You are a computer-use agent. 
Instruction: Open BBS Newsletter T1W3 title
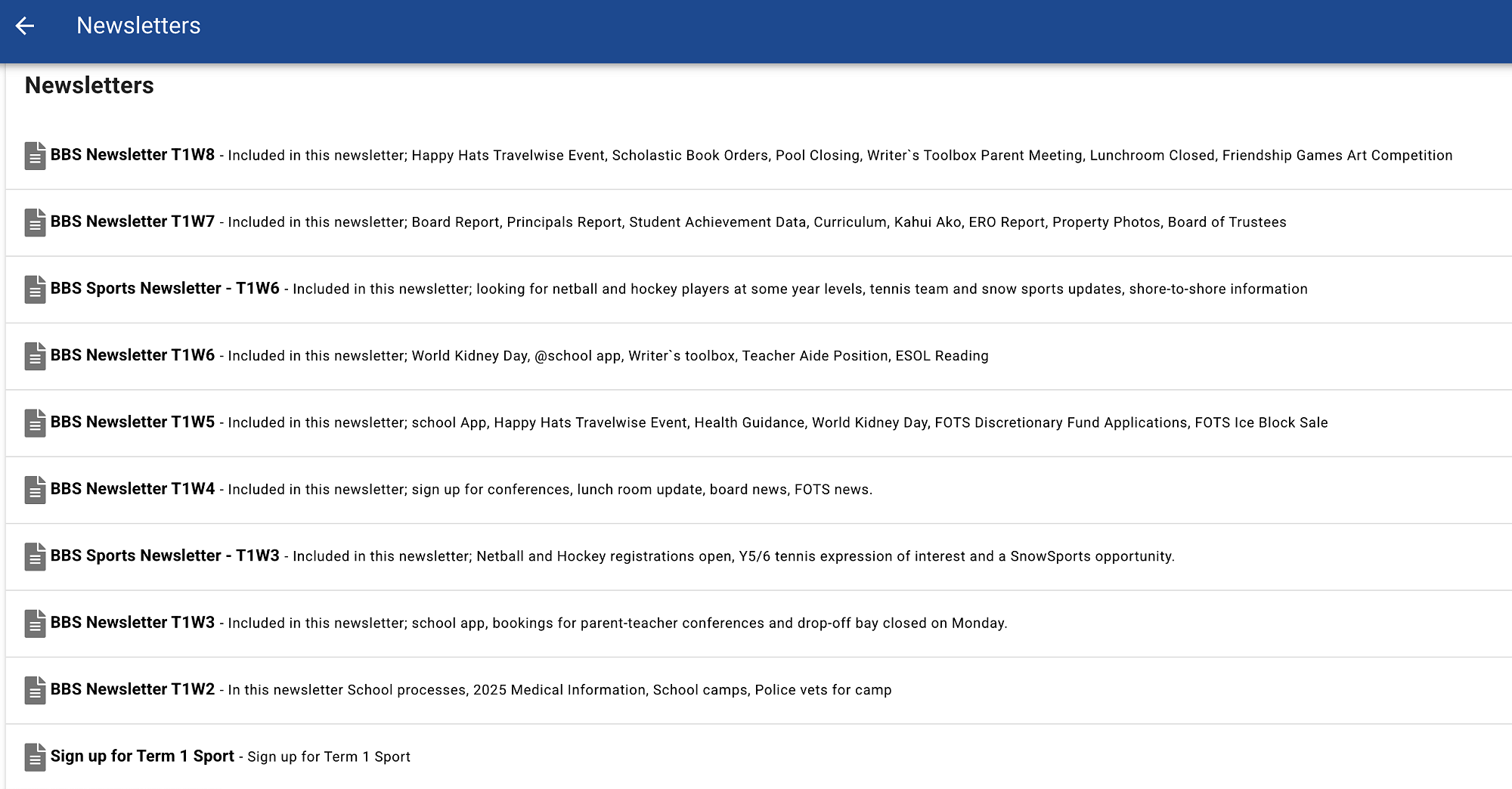[x=132, y=623]
